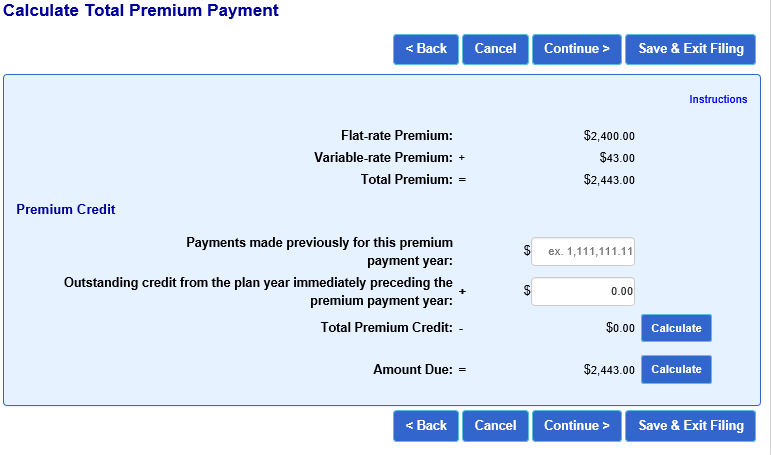Click the Total Premium Credit value $0.00
Viewport: 771px width, 455px height.
pos(620,328)
